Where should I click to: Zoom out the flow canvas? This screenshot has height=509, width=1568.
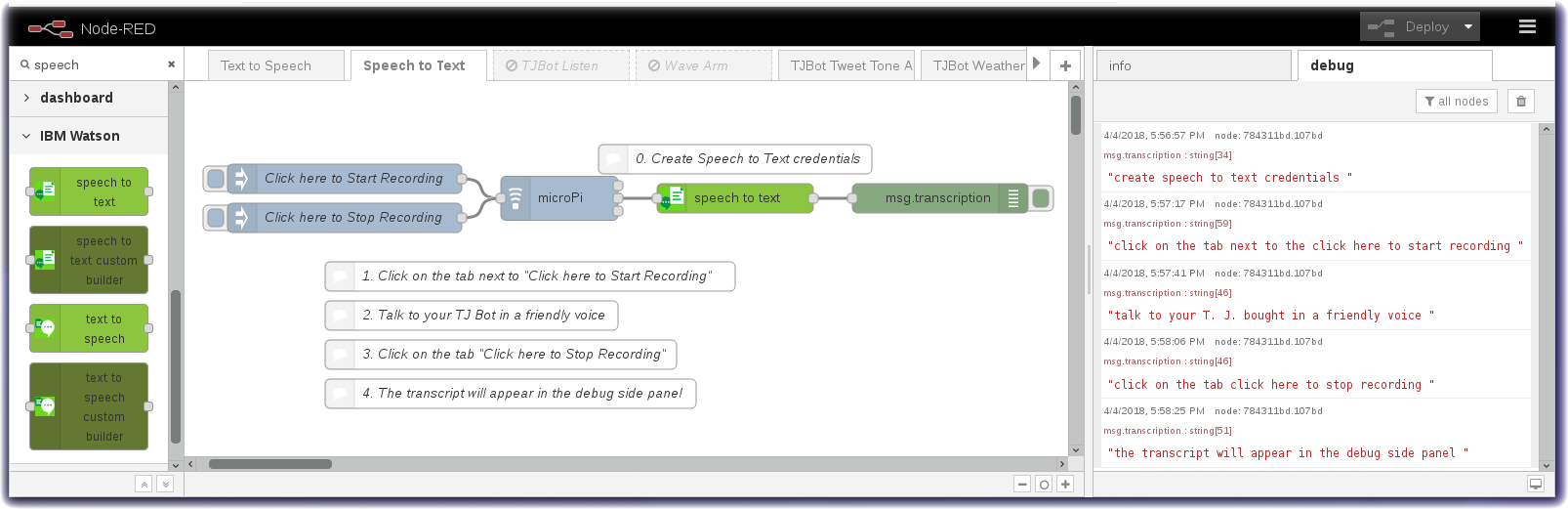[1022, 484]
